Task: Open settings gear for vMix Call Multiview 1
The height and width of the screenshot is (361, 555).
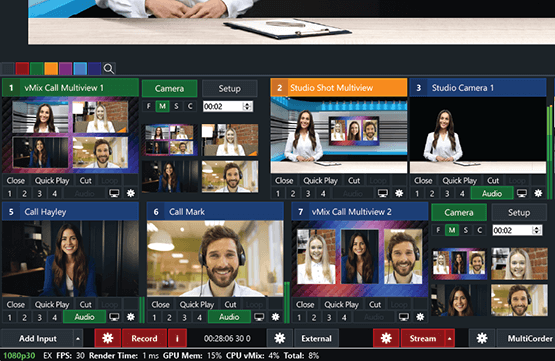Action: (131, 193)
